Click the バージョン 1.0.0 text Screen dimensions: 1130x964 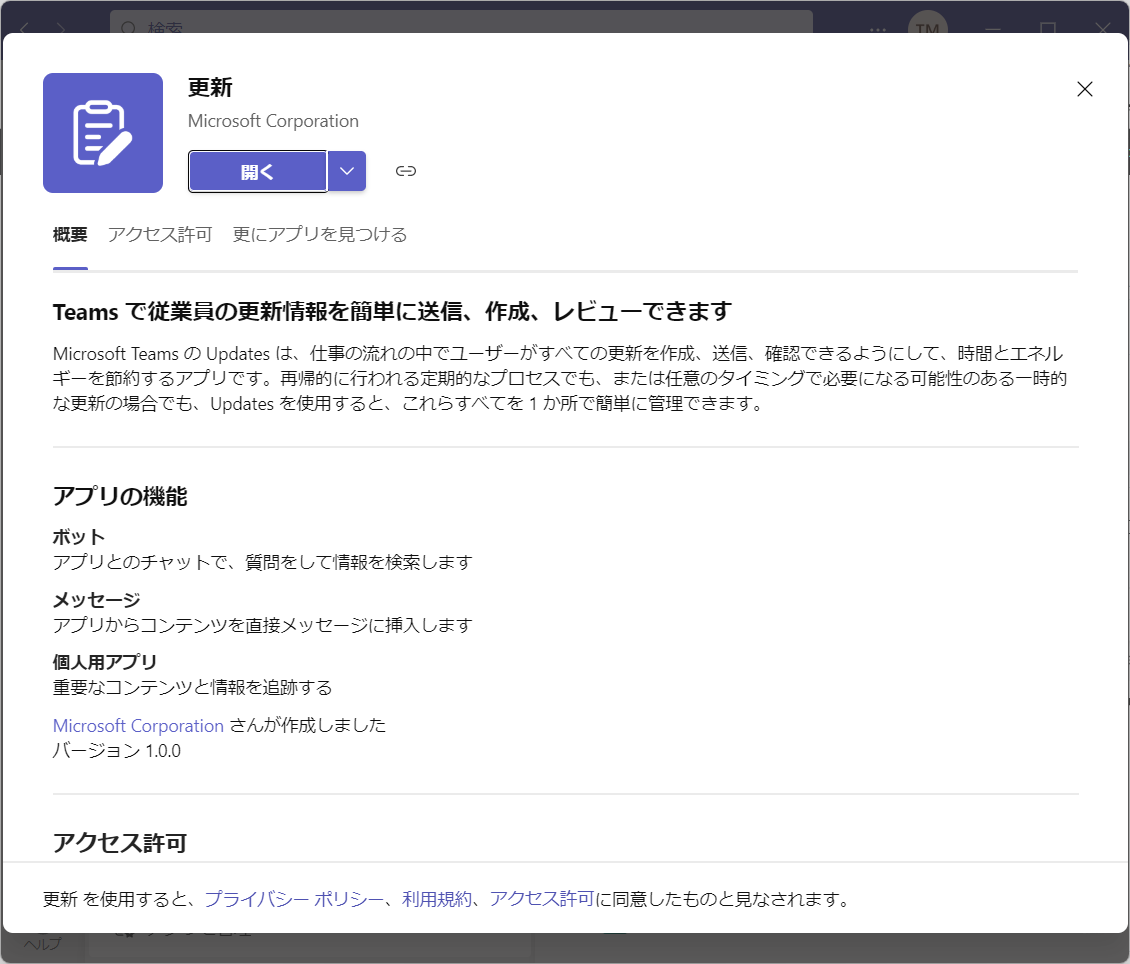click(117, 751)
